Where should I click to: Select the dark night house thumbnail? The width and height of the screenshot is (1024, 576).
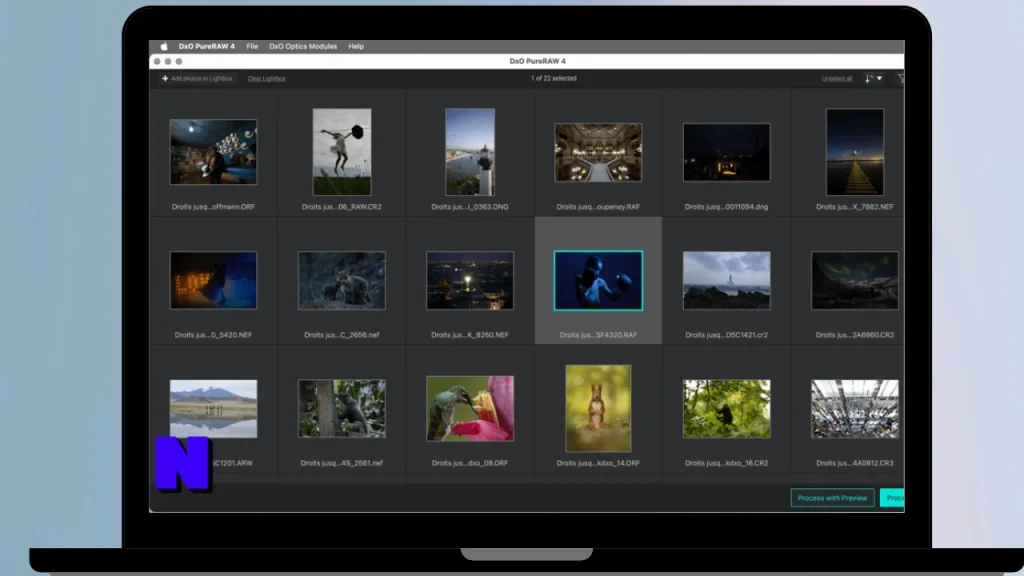coord(726,152)
